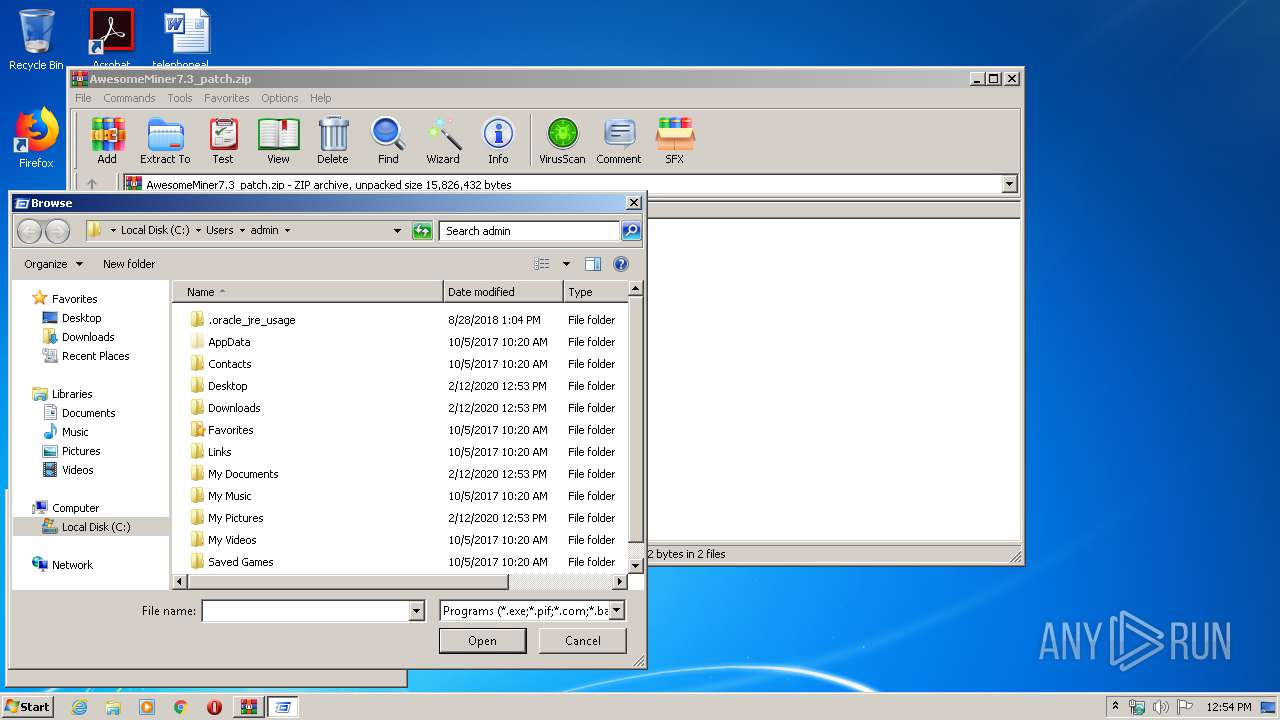Expand the Users breadcrumb arrow
Viewport: 1280px width, 720px height.
click(241, 230)
